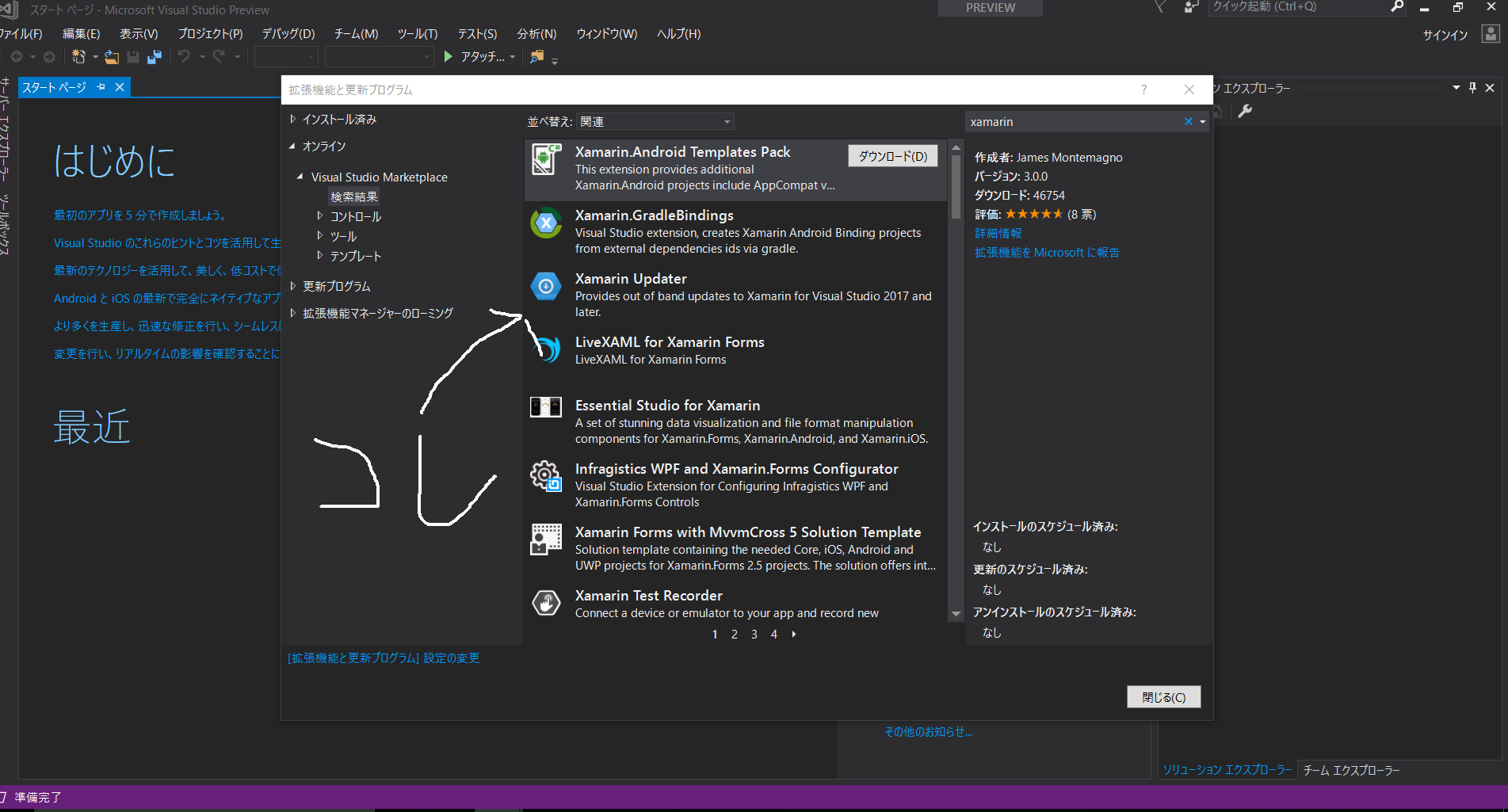
Task: Open the 詳細情報 link
Action: tap(998, 233)
